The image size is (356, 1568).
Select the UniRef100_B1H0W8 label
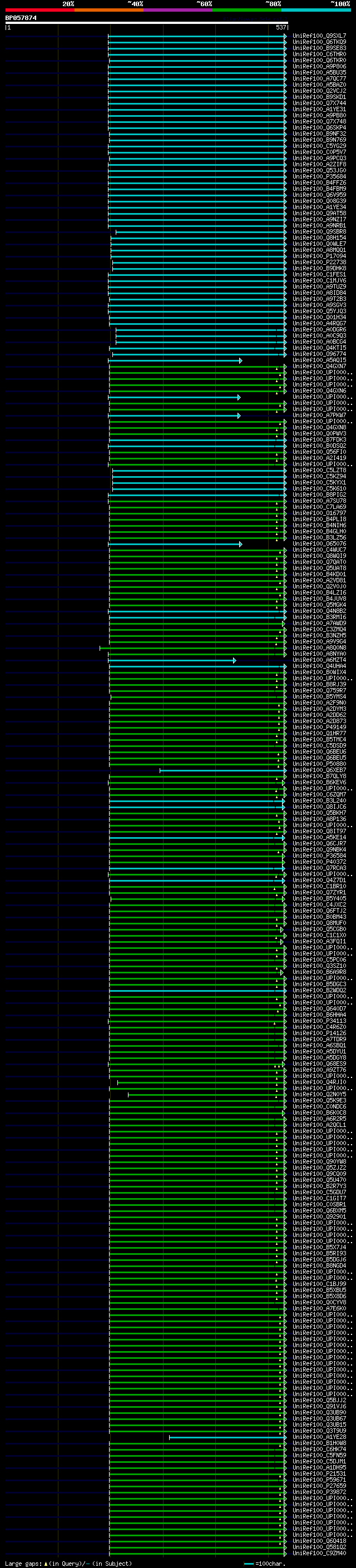pos(319,1443)
